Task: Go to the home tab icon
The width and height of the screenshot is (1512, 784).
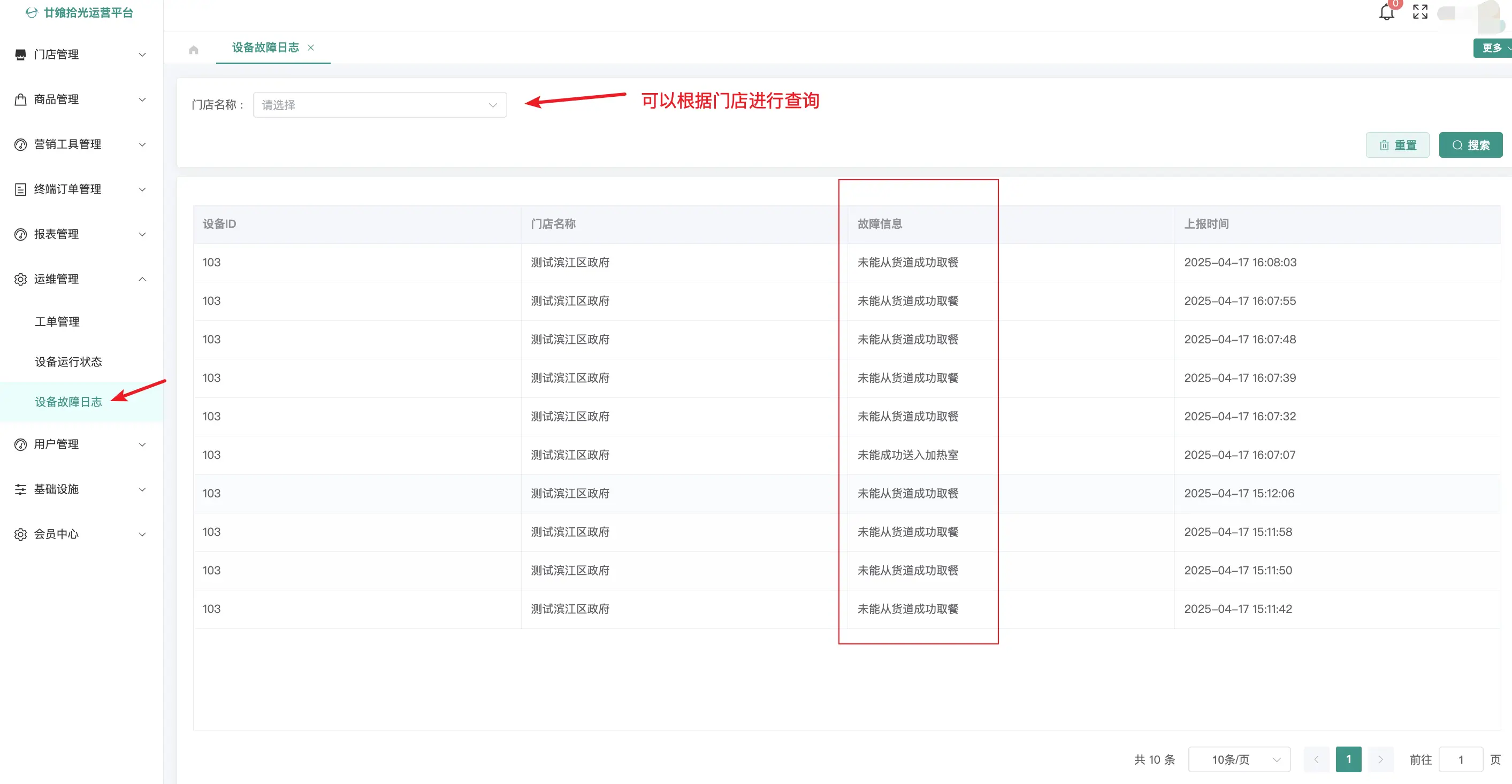Action: coord(194,50)
